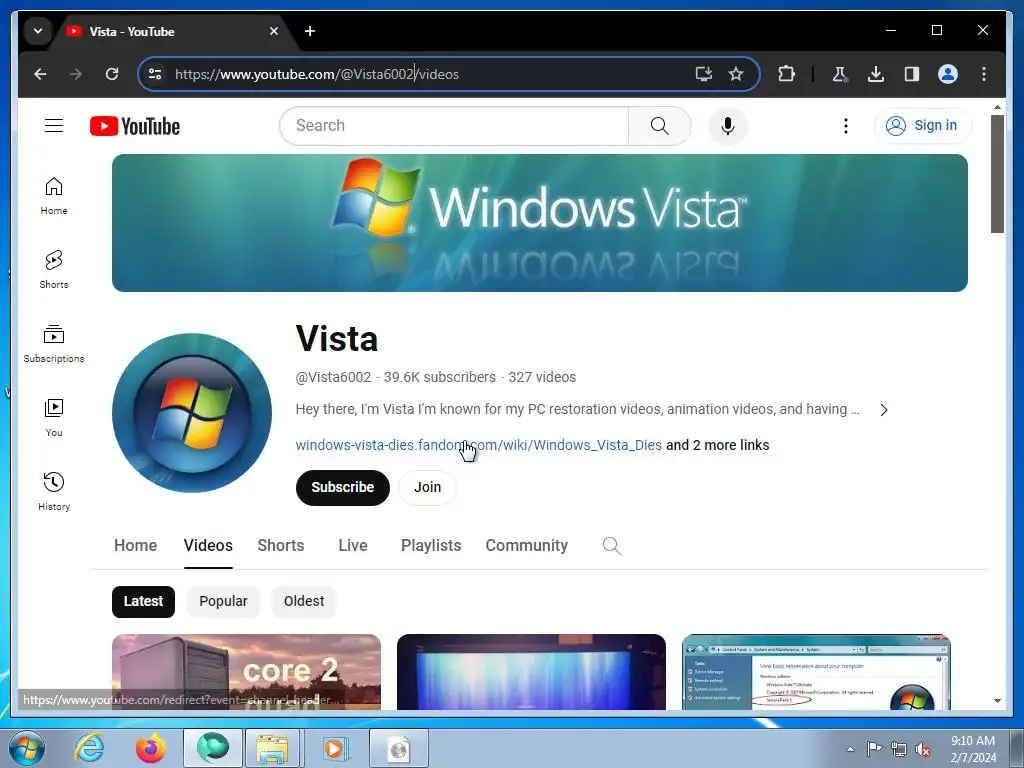Open Chrome Labs flask icon
The width and height of the screenshot is (1024, 768).
840,74
